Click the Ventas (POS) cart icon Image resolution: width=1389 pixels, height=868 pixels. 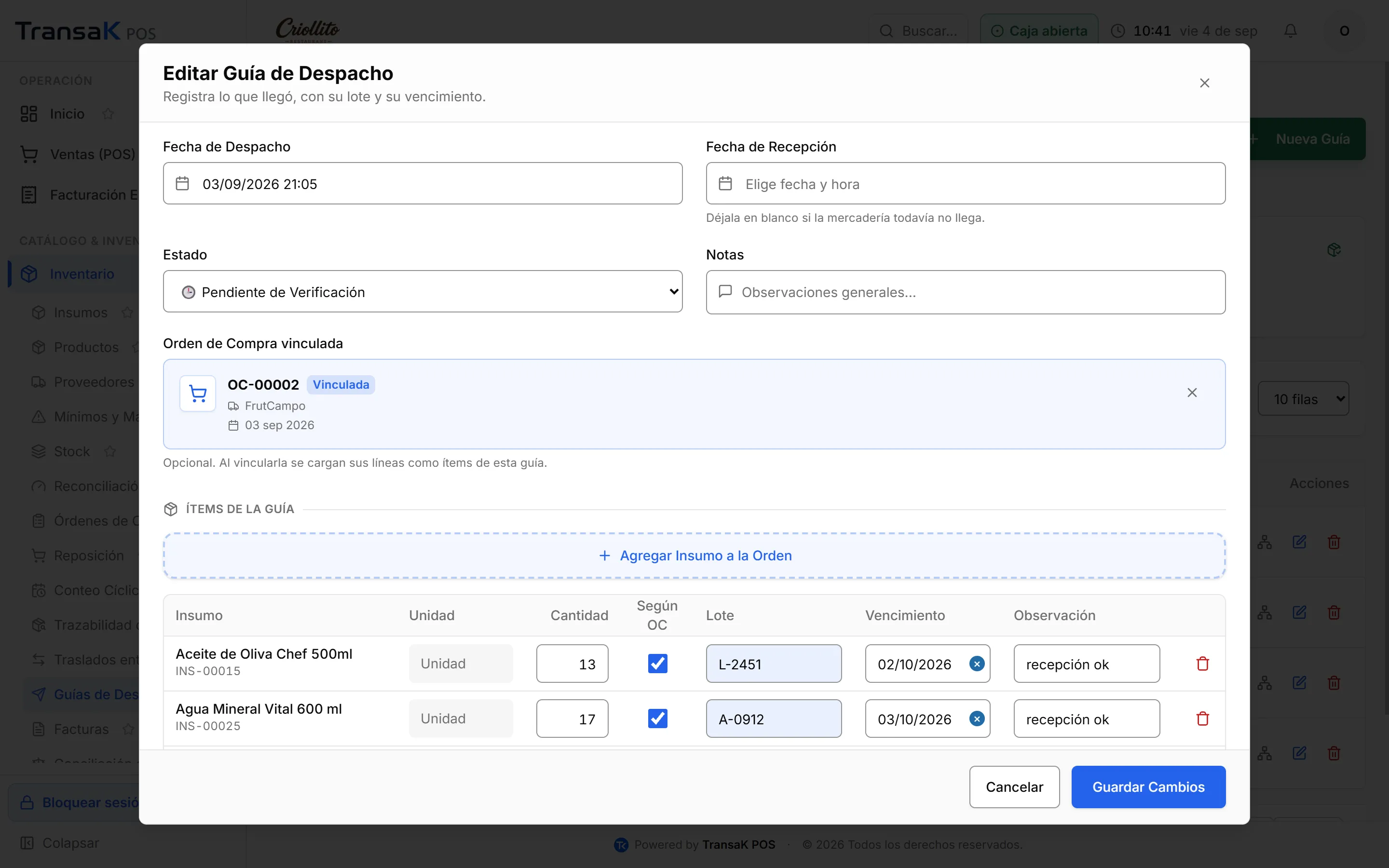(x=29, y=154)
